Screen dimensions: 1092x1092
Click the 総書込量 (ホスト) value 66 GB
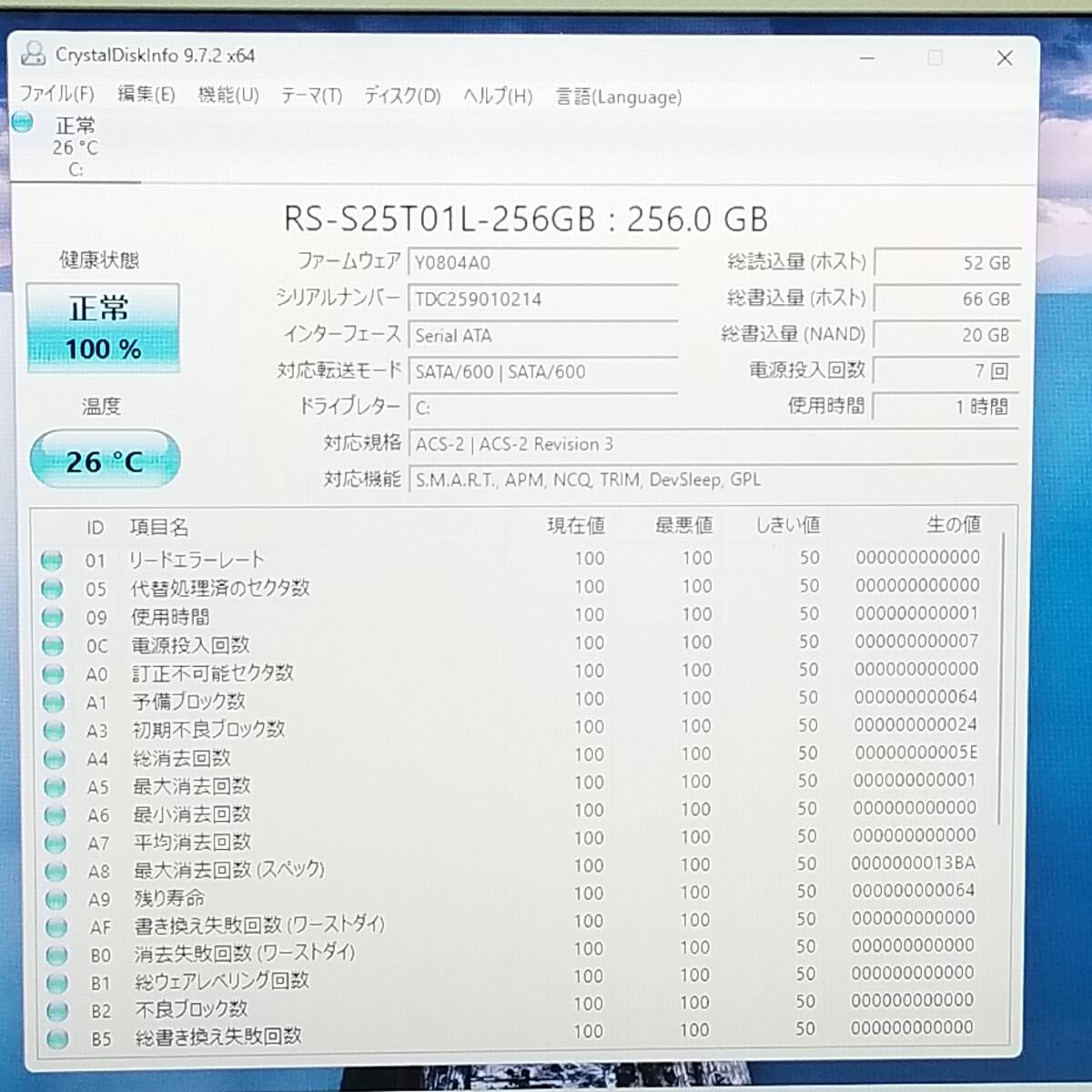pos(947,298)
